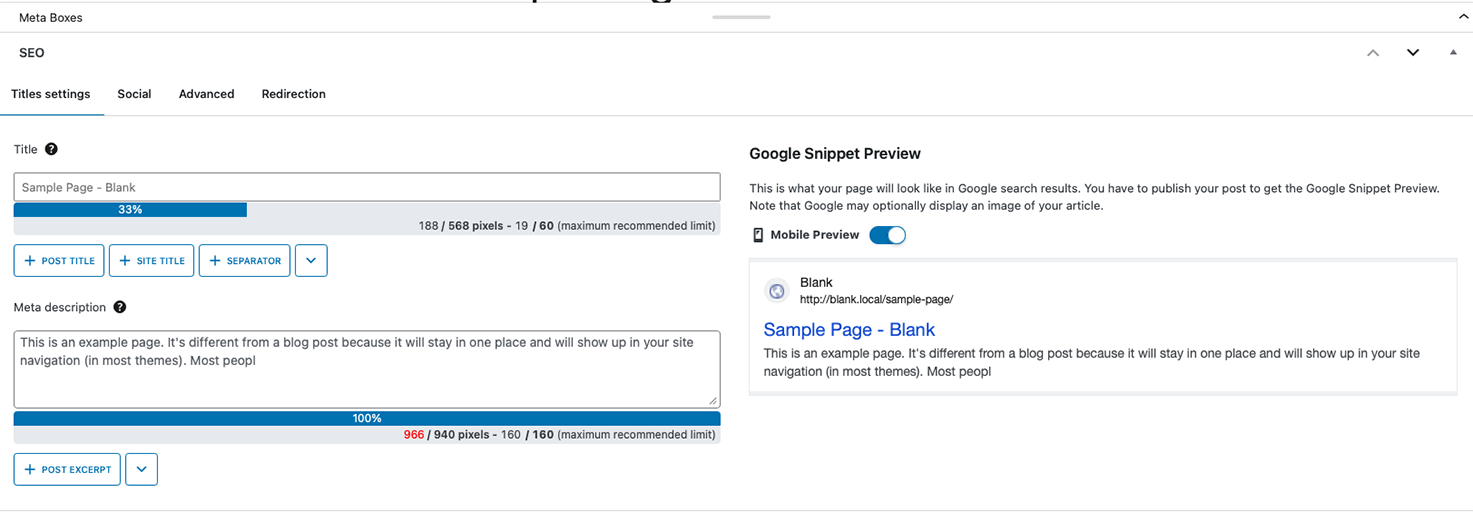Click the globe favicon in snippet preview

pyautogui.click(x=777, y=291)
